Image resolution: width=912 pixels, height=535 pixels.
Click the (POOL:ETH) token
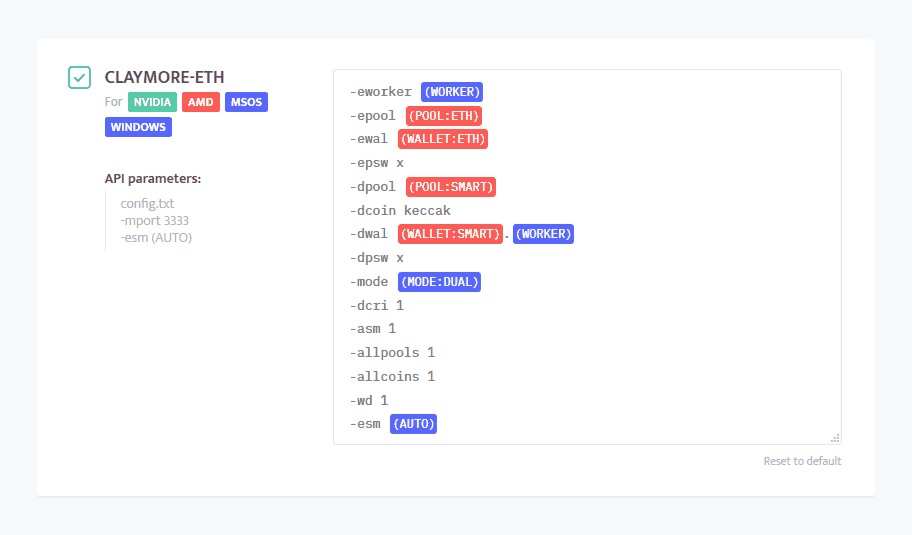click(444, 116)
